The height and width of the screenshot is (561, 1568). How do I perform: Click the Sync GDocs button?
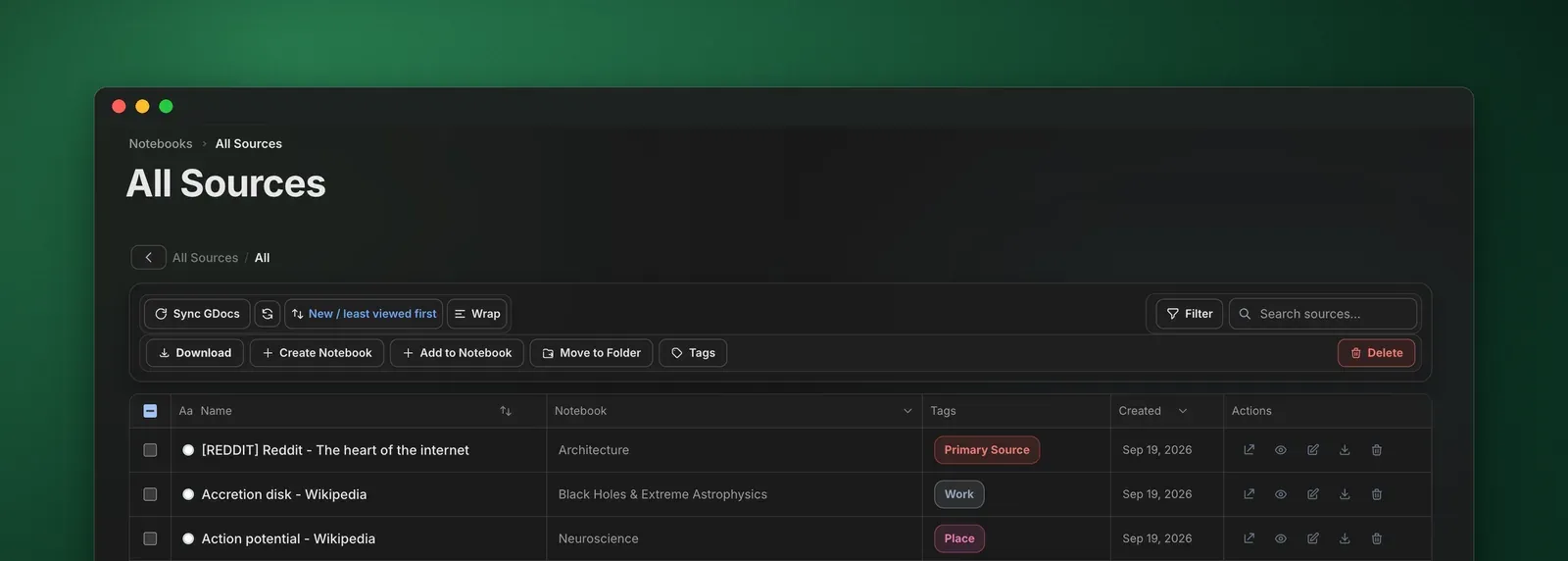(x=197, y=314)
